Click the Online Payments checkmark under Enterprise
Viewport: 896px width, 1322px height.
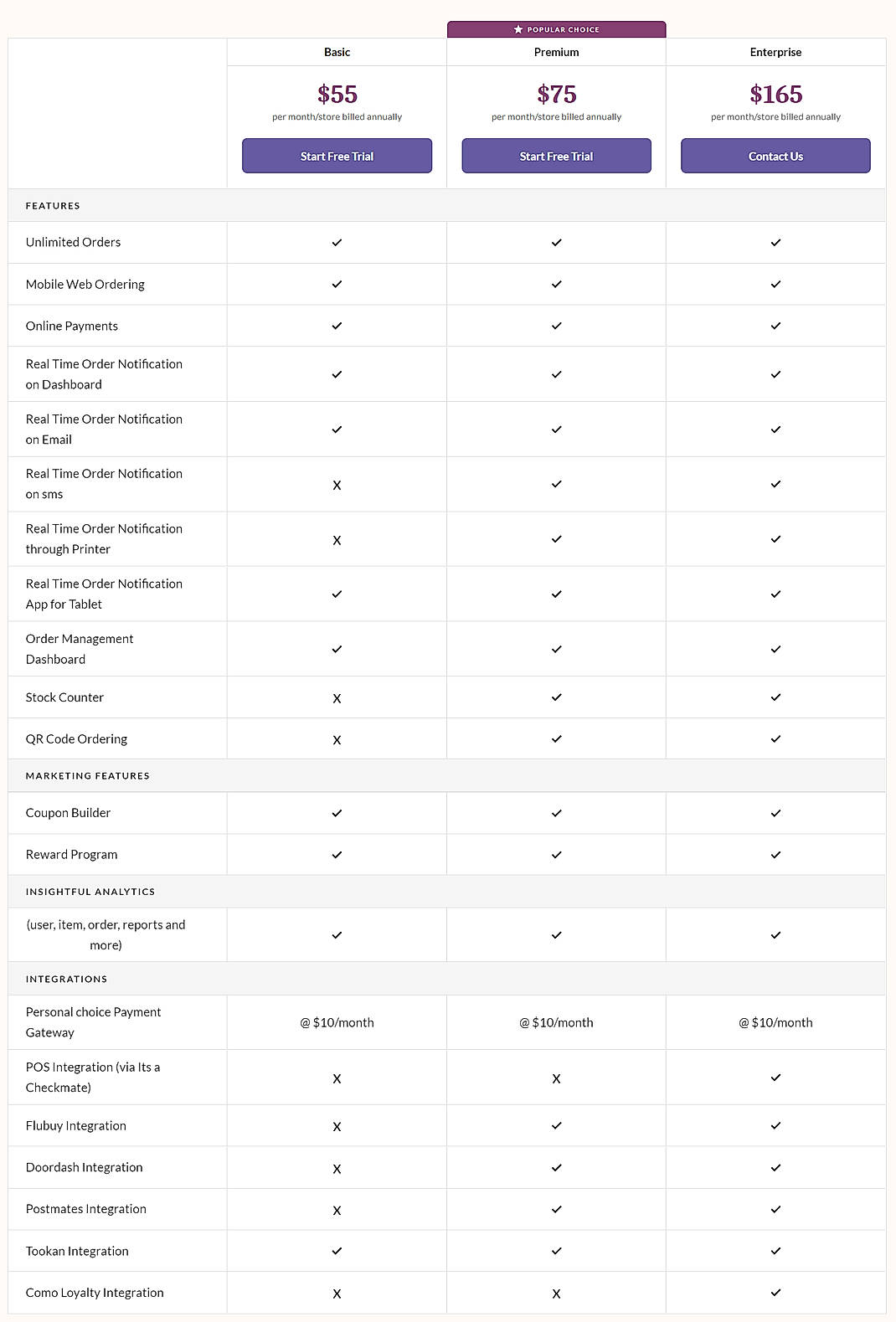point(775,326)
